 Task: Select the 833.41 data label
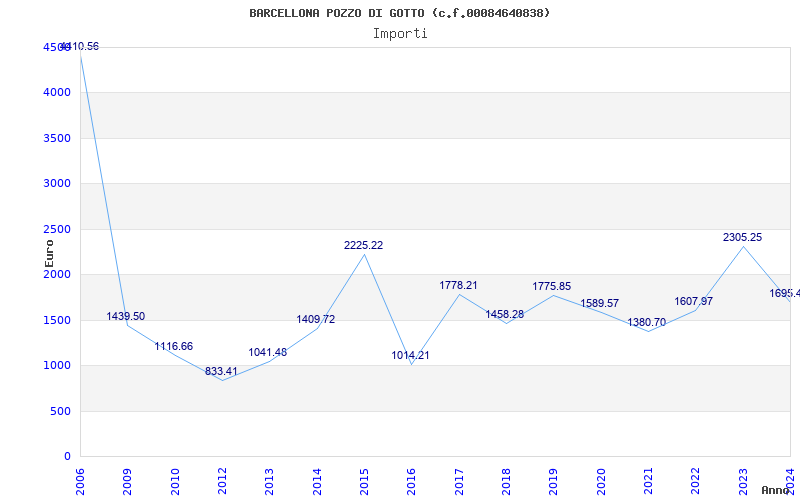coord(221,371)
